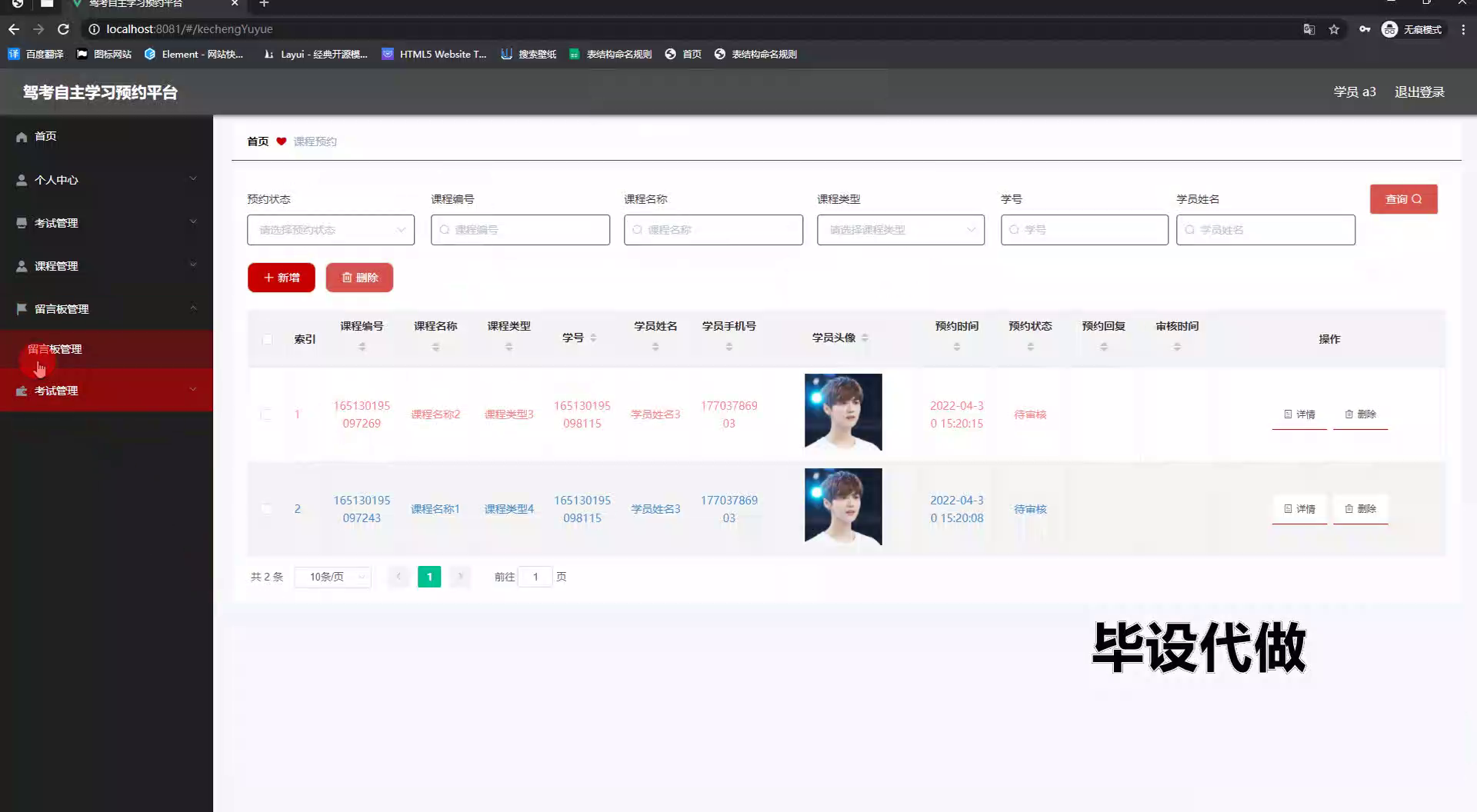The image size is (1477, 812).
Task: Select 留言板管理 submenu item
Action: [106, 349]
